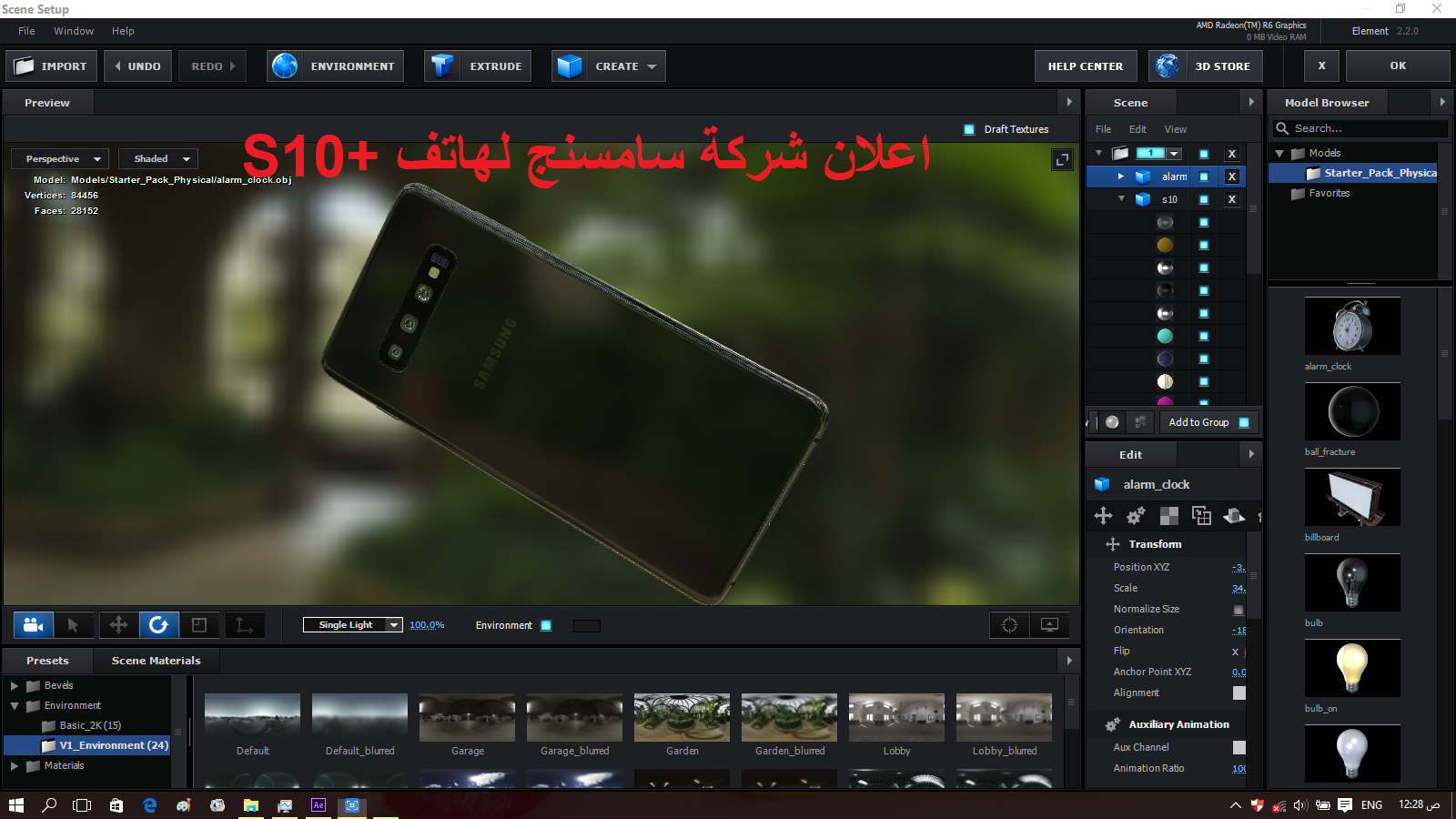
Task: Click the HELP CENTER button
Action: pyautogui.click(x=1085, y=66)
